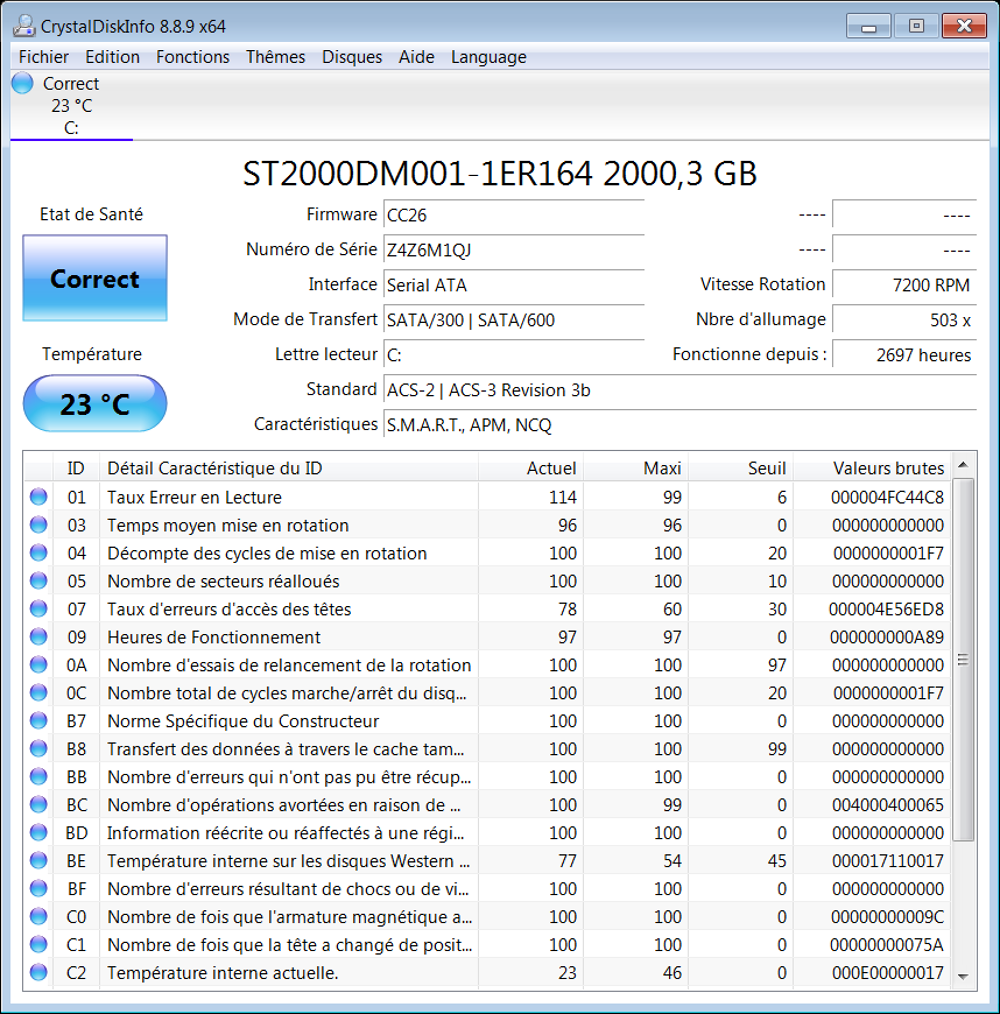Open the Edition menu

click(x=113, y=57)
